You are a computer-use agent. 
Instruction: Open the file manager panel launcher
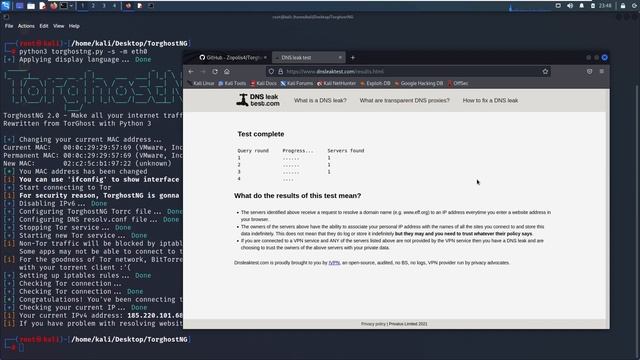tap(31, 6)
